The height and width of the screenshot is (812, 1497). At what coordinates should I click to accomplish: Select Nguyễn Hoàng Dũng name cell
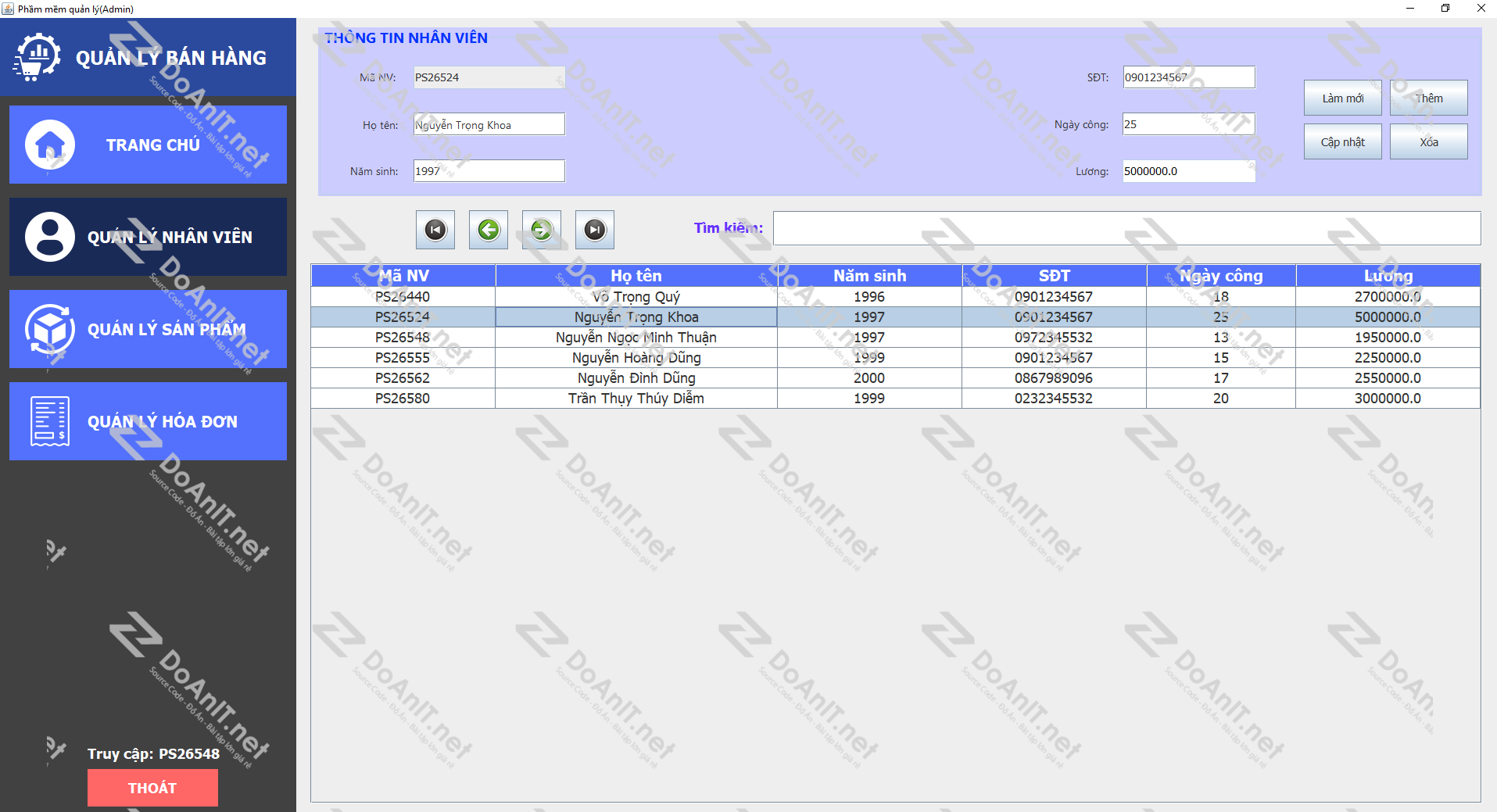pos(636,358)
